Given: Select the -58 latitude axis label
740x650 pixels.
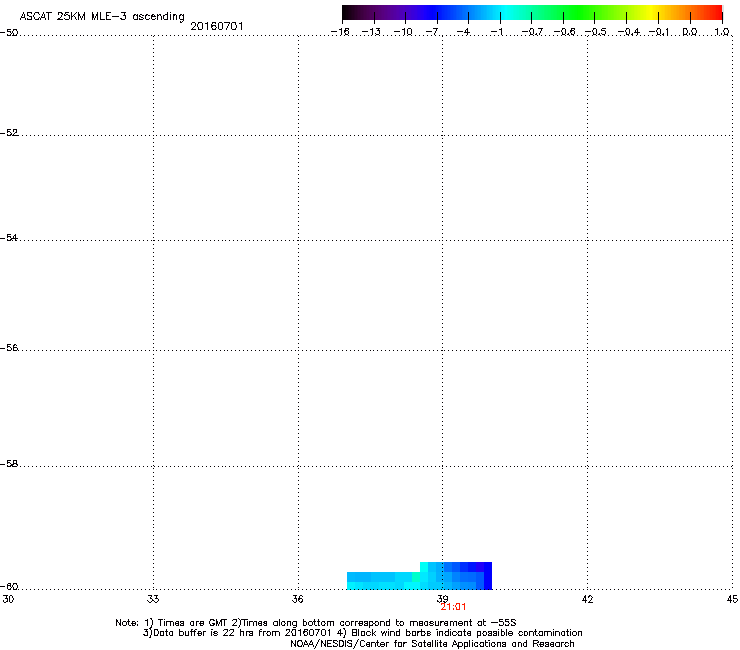Looking at the screenshot, I should coord(9,464).
